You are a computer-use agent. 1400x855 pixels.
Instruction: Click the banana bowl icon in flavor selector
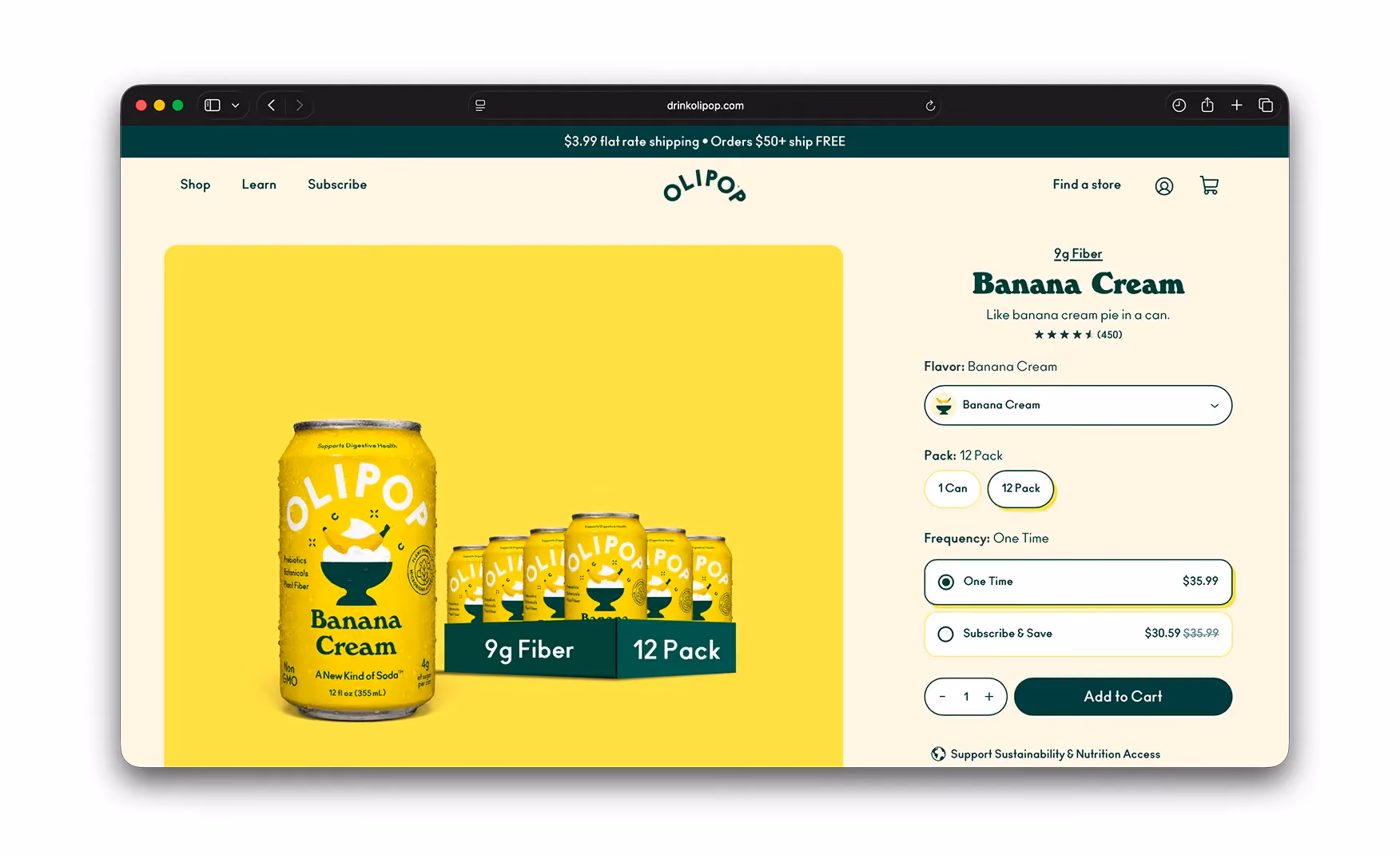[944, 405]
